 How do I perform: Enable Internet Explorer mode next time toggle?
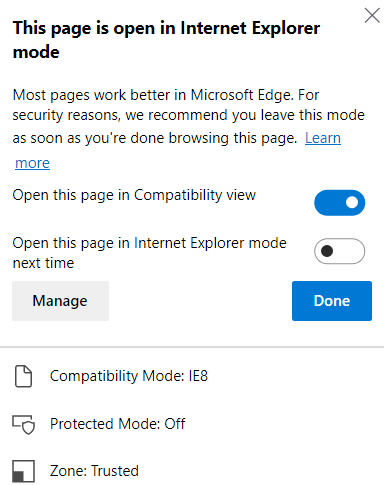point(339,251)
